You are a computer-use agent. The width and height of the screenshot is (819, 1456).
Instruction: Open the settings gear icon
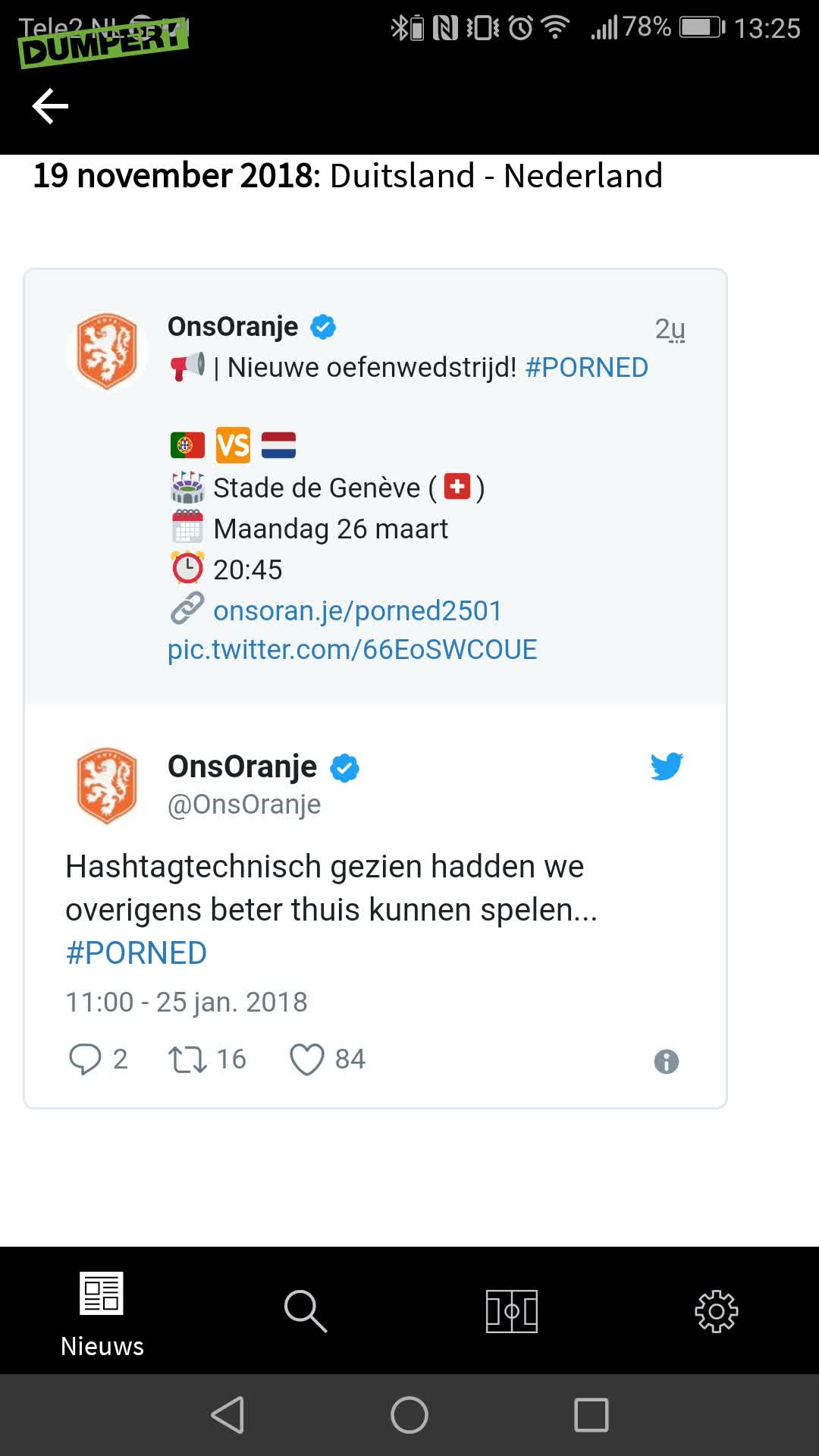tap(717, 1309)
